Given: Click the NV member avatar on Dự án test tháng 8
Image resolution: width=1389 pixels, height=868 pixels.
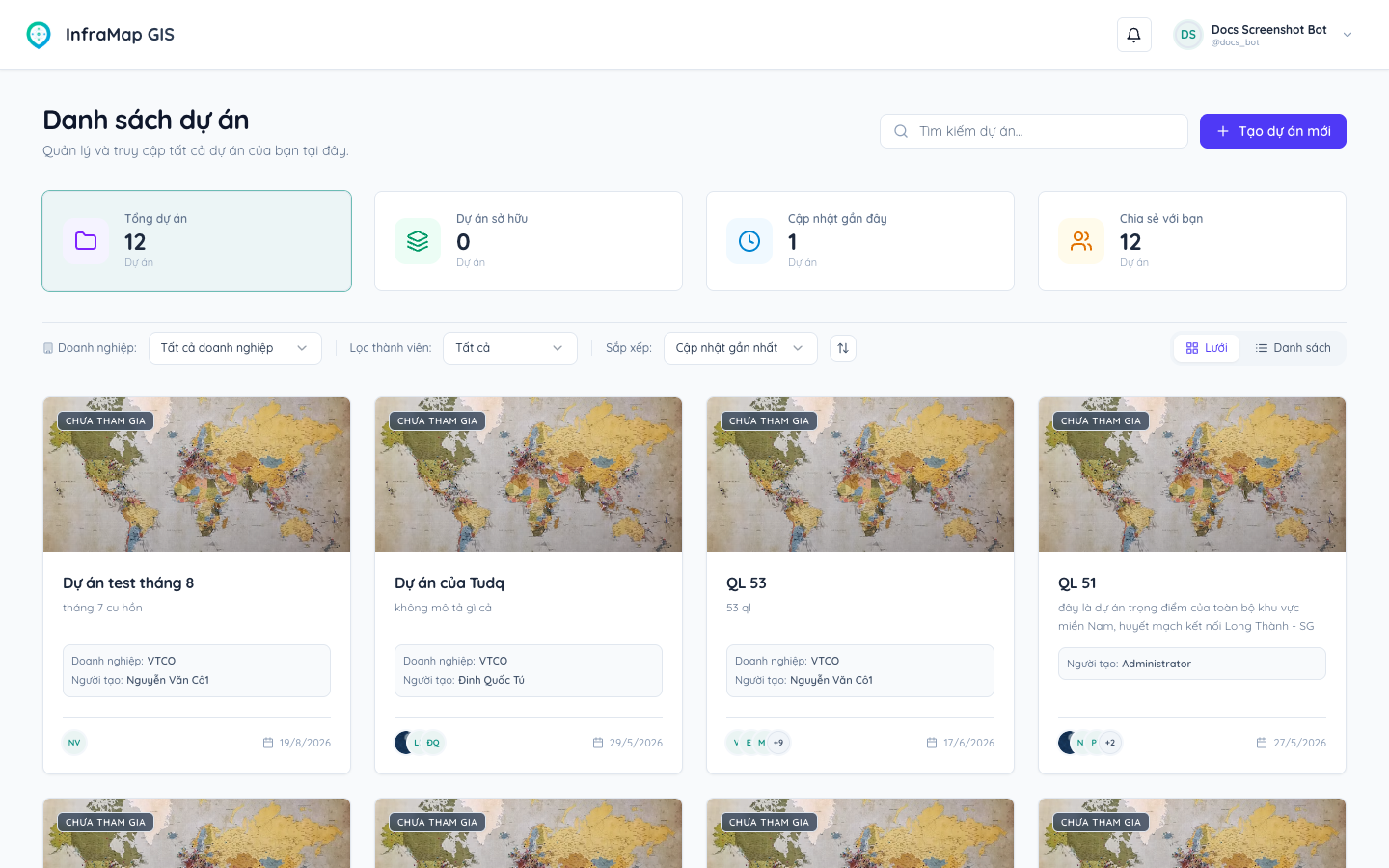Looking at the screenshot, I should tap(74, 743).
